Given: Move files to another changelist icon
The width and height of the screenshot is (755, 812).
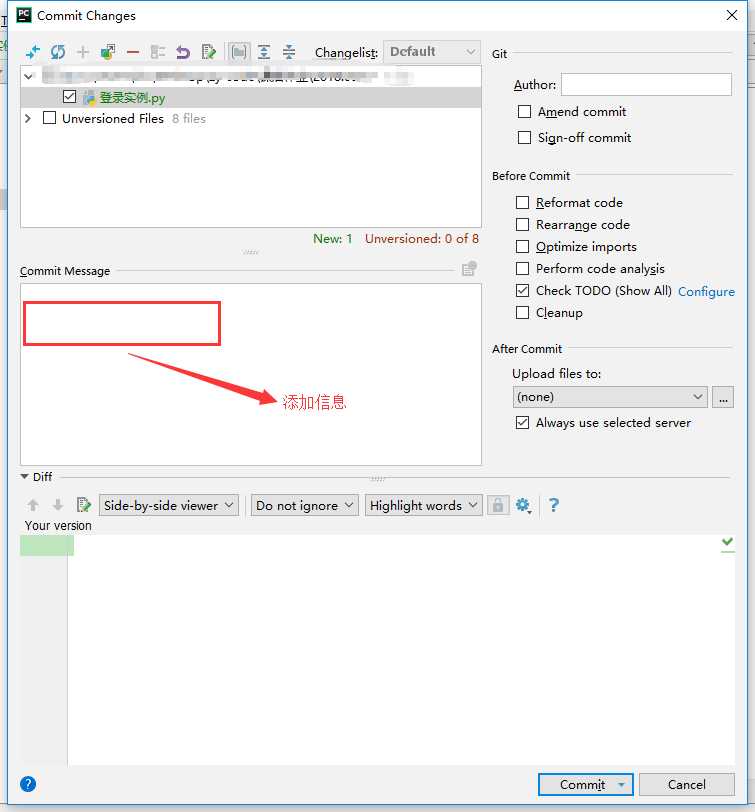Looking at the screenshot, I should click(108, 52).
